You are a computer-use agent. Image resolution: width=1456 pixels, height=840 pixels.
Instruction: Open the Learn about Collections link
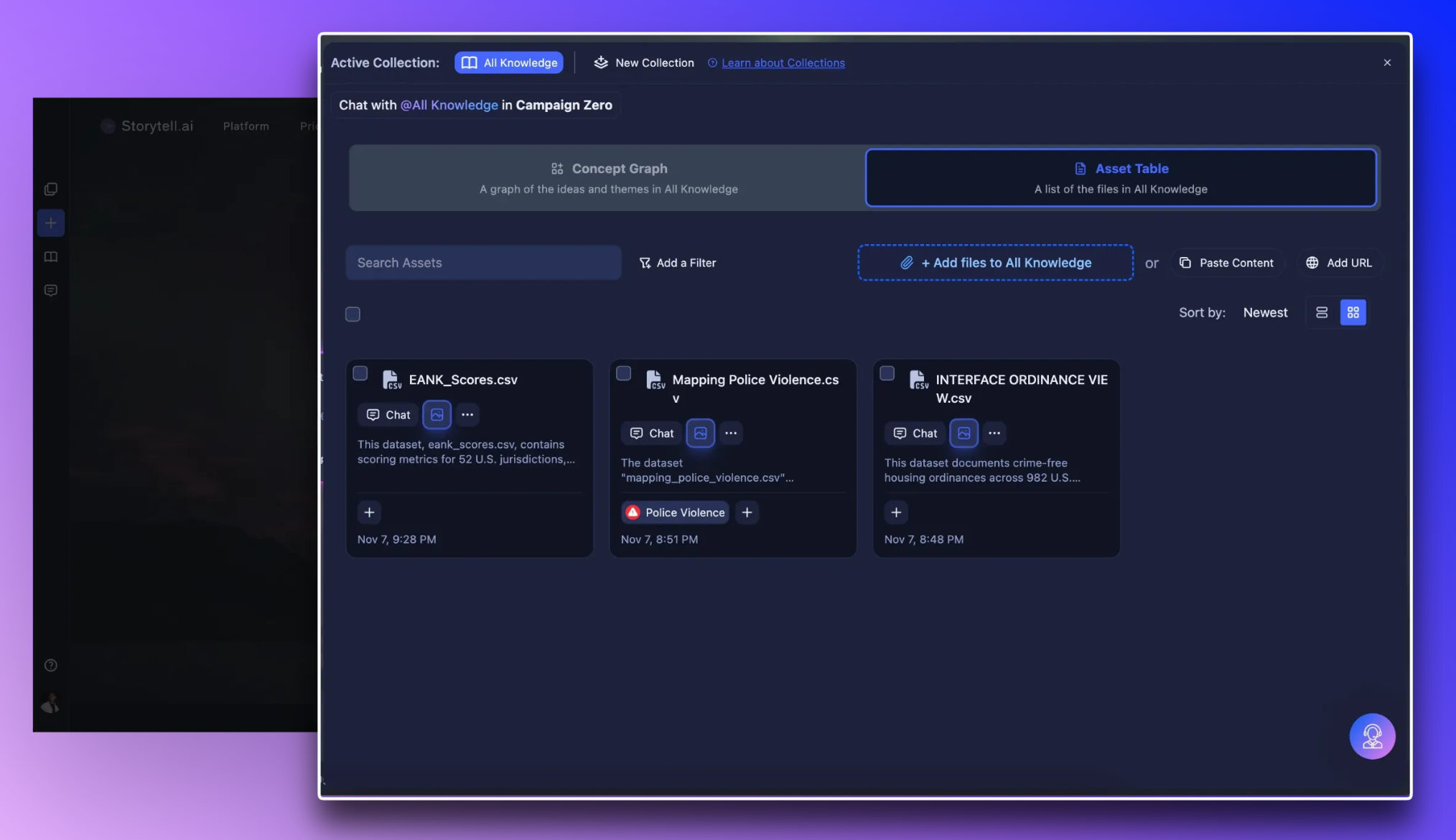point(783,62)
